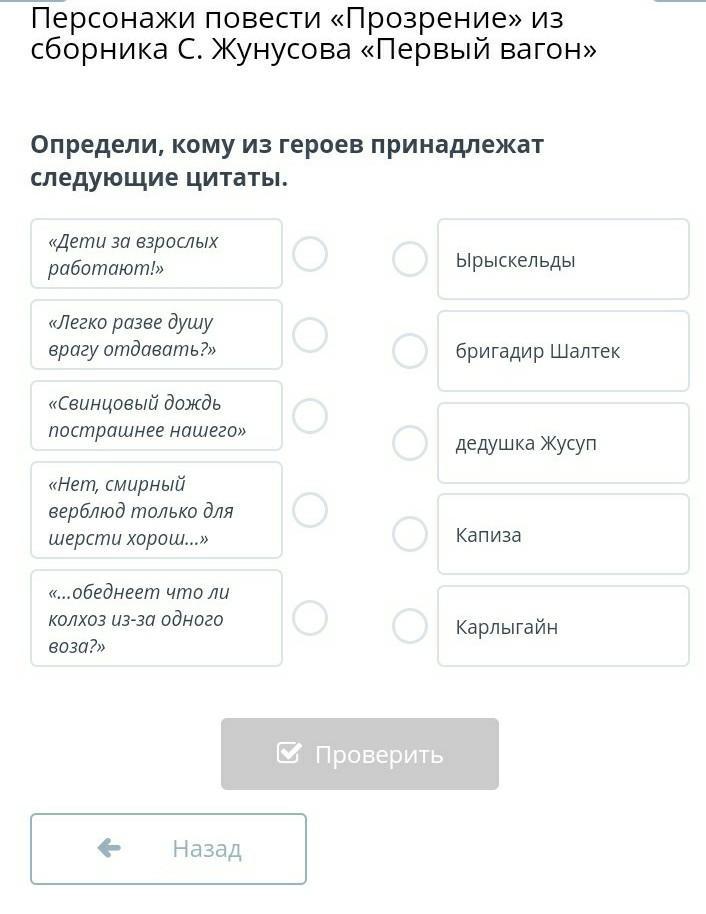Click the checkmark icon on Проверить
Image resolution: width=706 pixels, height=914 pixels.
click(x=289, y=753)
